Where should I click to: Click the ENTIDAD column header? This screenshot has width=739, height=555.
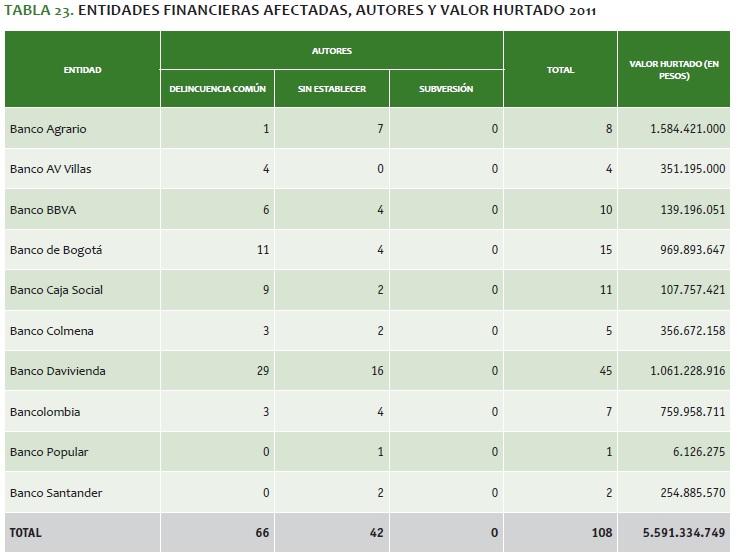(82, 70)
